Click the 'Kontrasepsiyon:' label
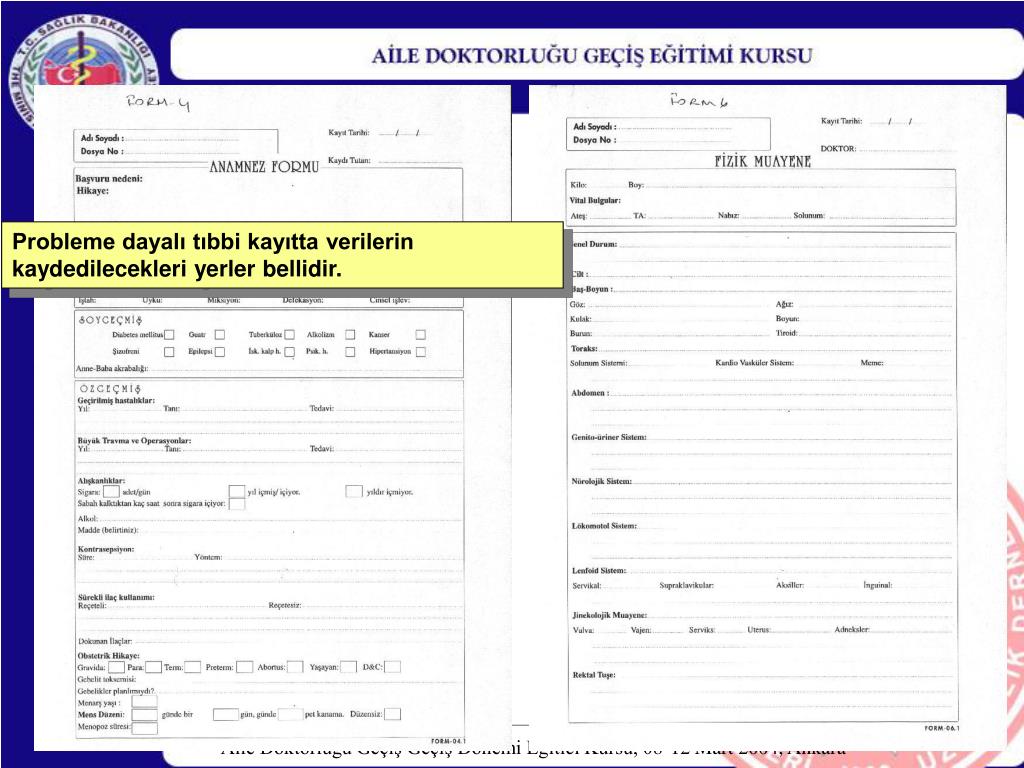Viewport: 1024px width, 768px height. 106,549
